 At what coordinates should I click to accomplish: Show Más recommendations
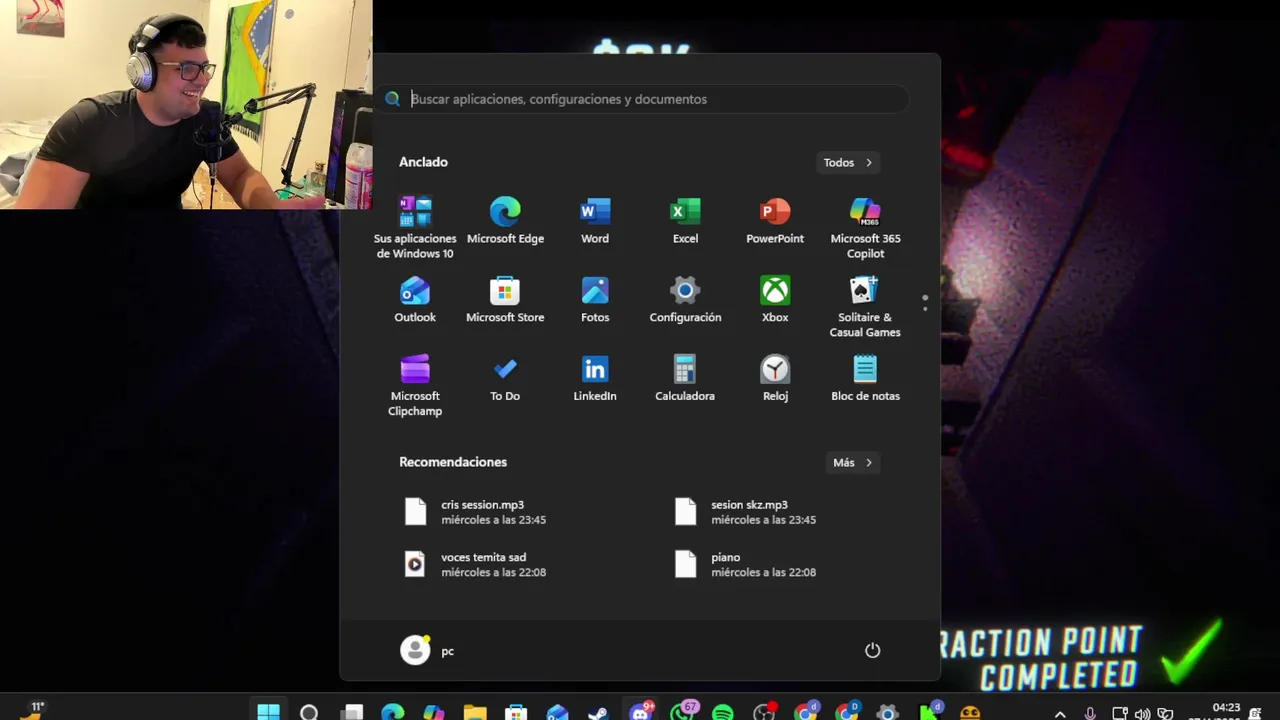point(853,462)
